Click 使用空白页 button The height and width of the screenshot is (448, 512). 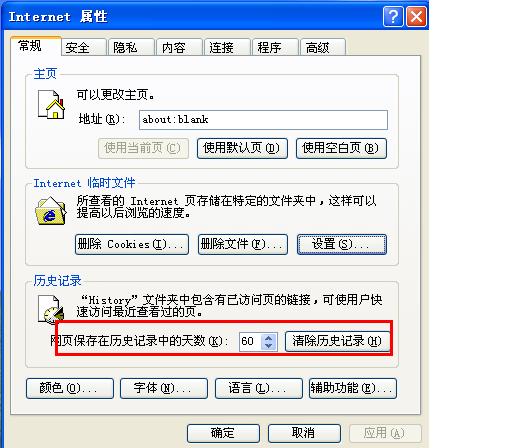pos(341,148)
